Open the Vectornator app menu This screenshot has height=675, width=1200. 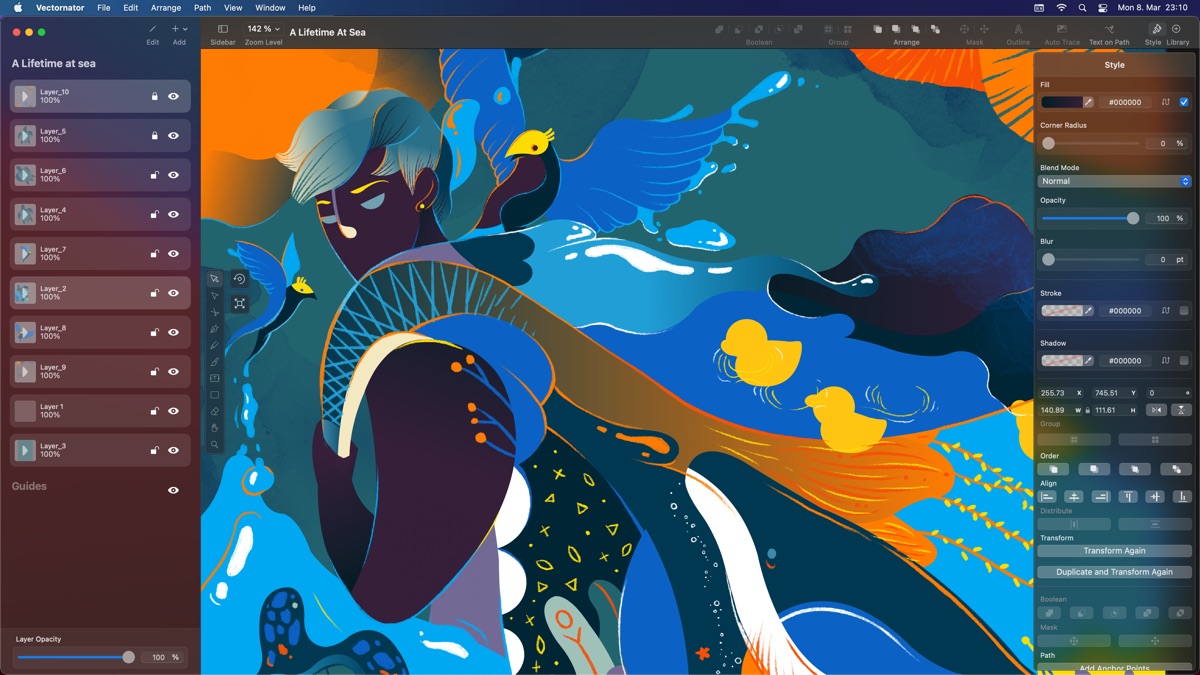[58, 7]
